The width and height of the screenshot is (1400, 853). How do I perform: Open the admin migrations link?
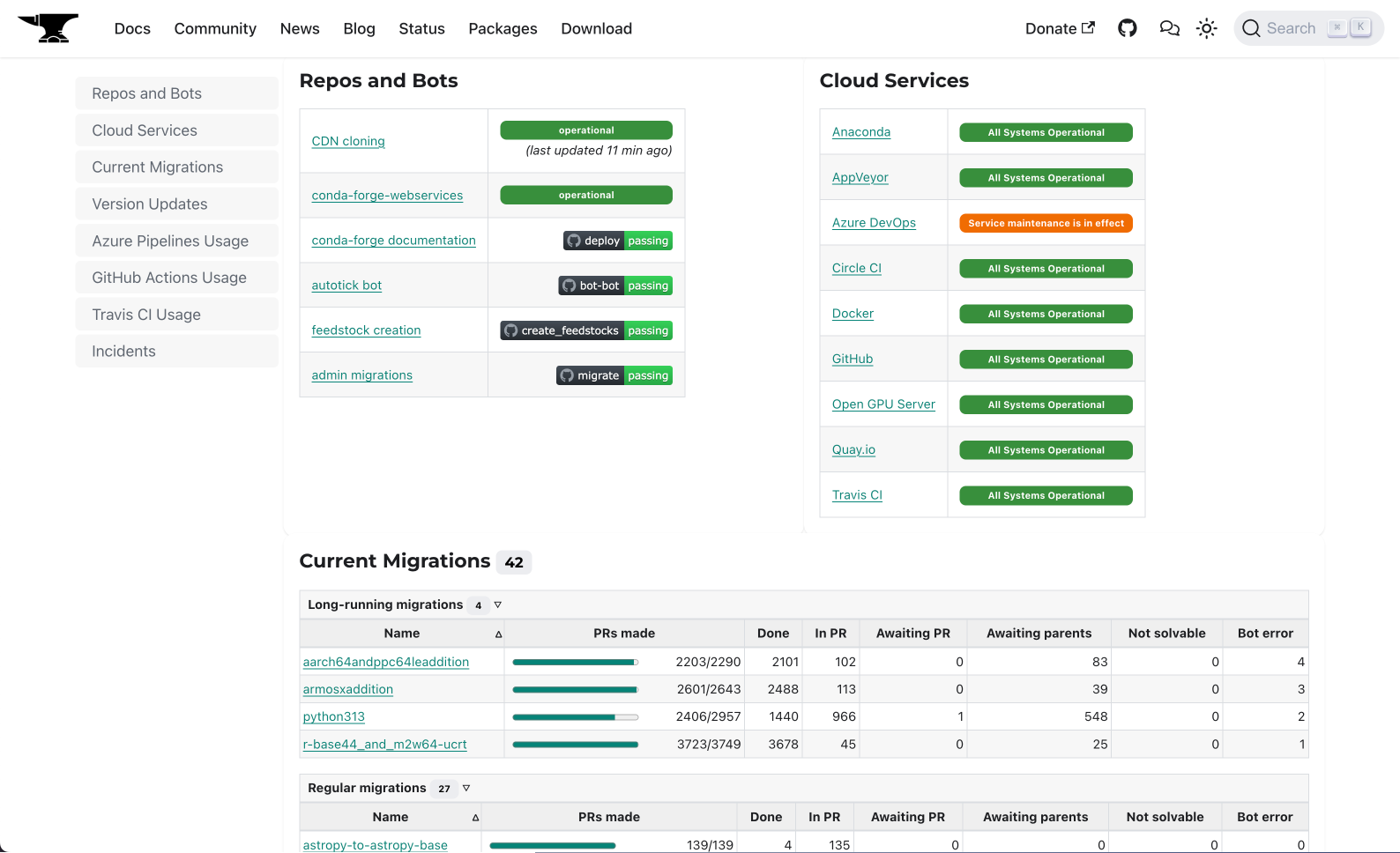click(361, 375)
